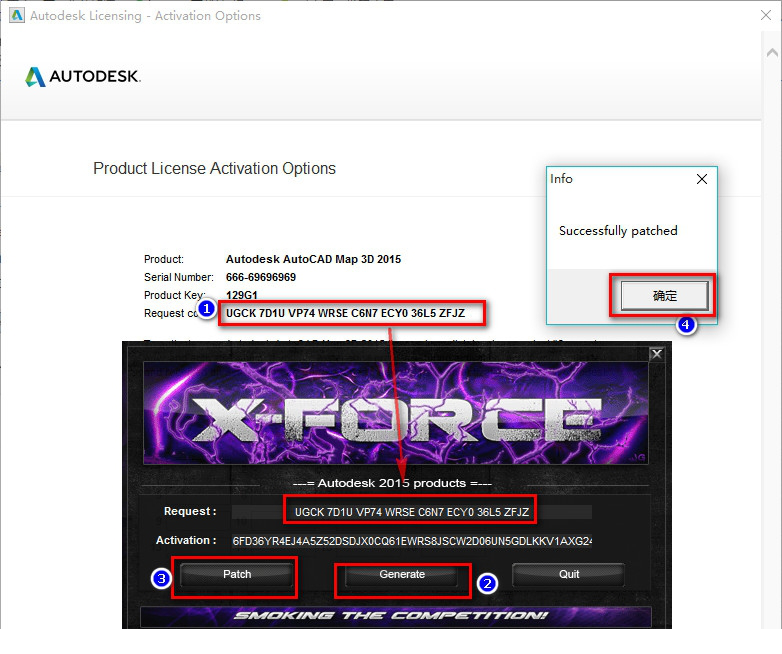The width and height of the screenshot is (782, 654).
Task: Click the 'Autodesk 2015 products' label
Action: (x=392, y=483)
